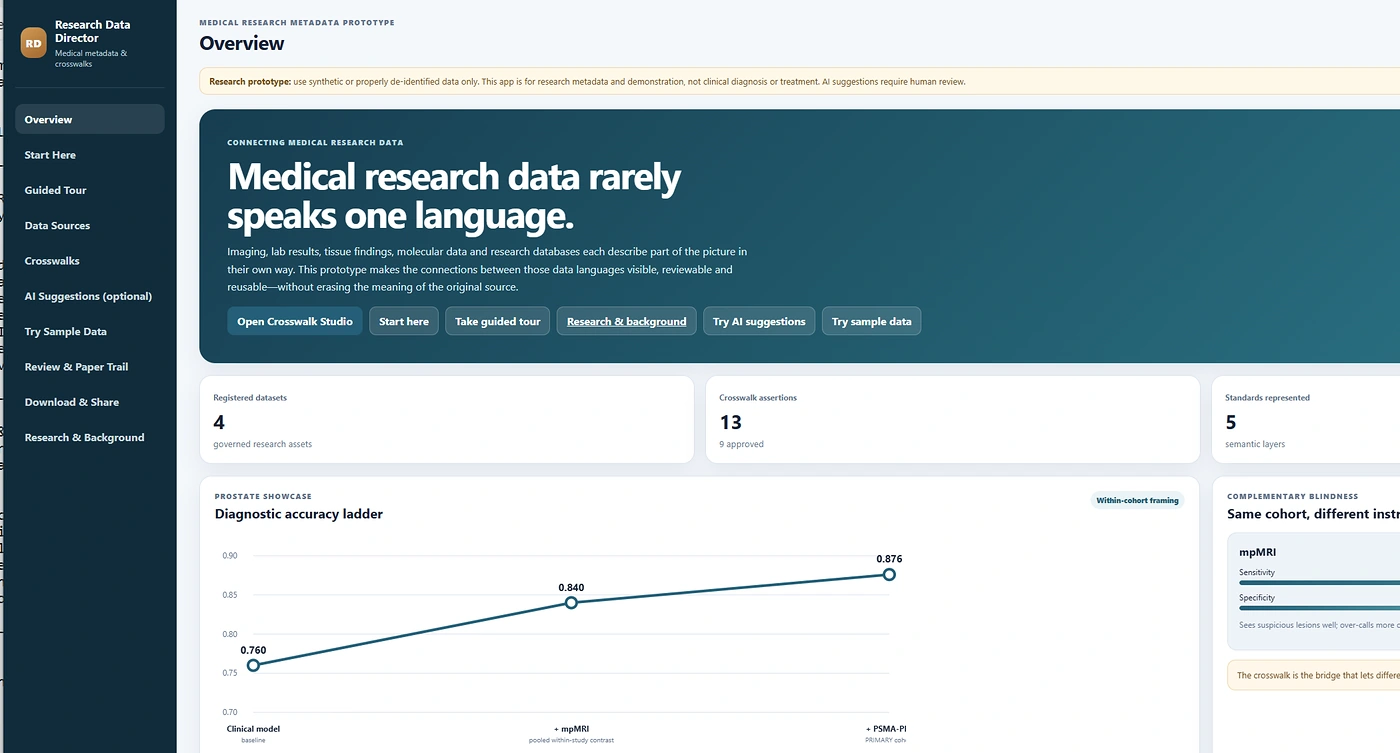Open Research & Background sidebar item
Image resolution: width=1400 pixels, height=753 pixels.
click(x=90, y=438)
